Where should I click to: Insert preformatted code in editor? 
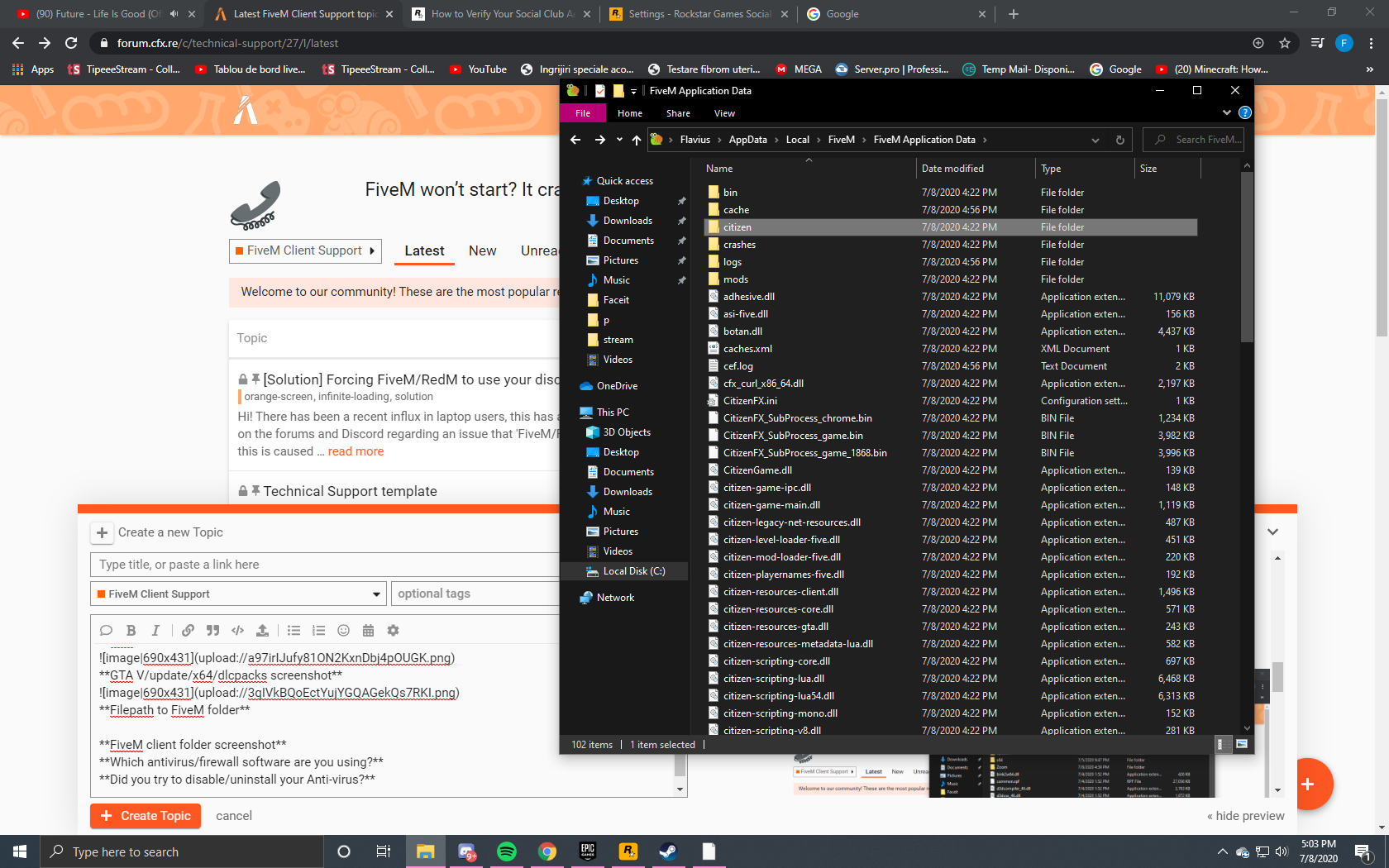237,631
